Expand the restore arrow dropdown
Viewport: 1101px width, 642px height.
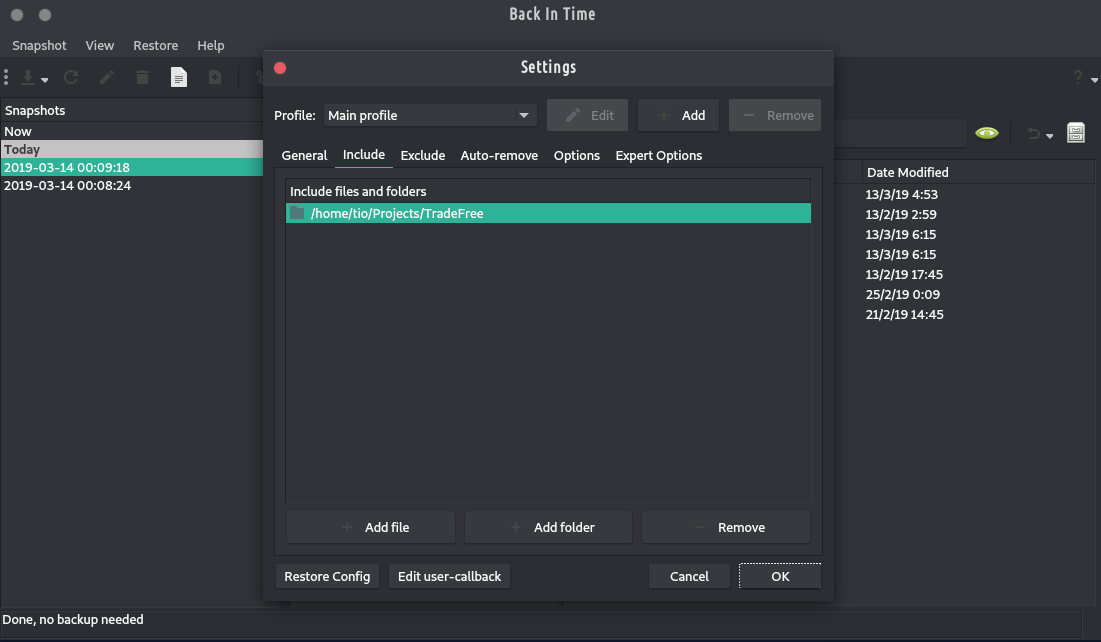(x=1049, y=135)
